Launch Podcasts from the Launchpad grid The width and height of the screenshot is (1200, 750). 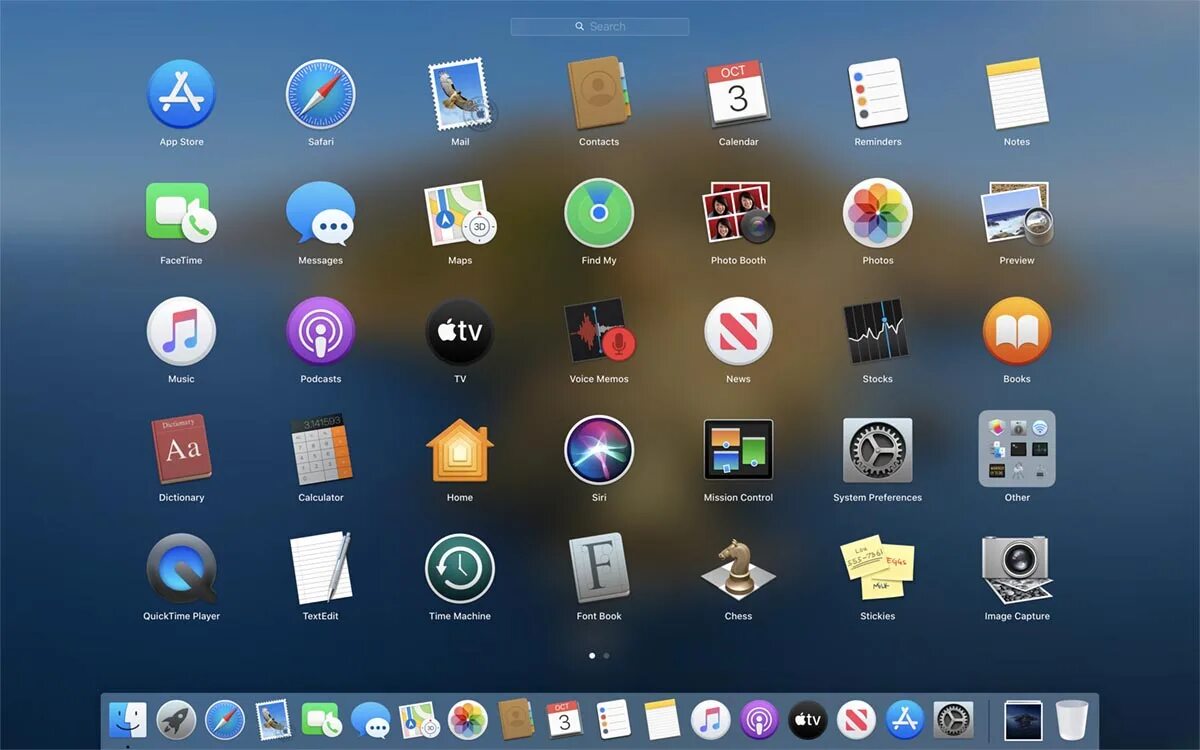coord(321,332)
